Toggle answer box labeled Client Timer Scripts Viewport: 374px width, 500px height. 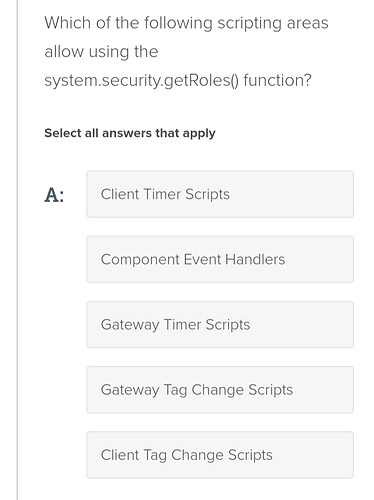[220, 194]
